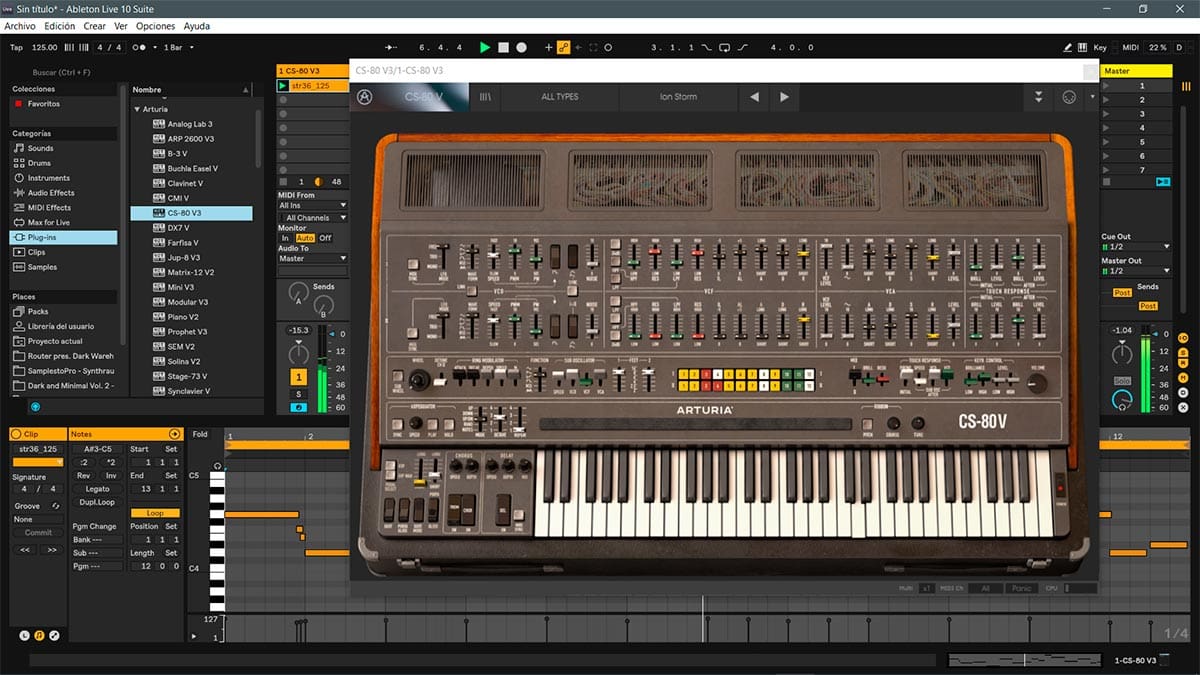Click the Panic button in CS-80 V
This screenshot has height=675, width=1200.
(1020, 589)
